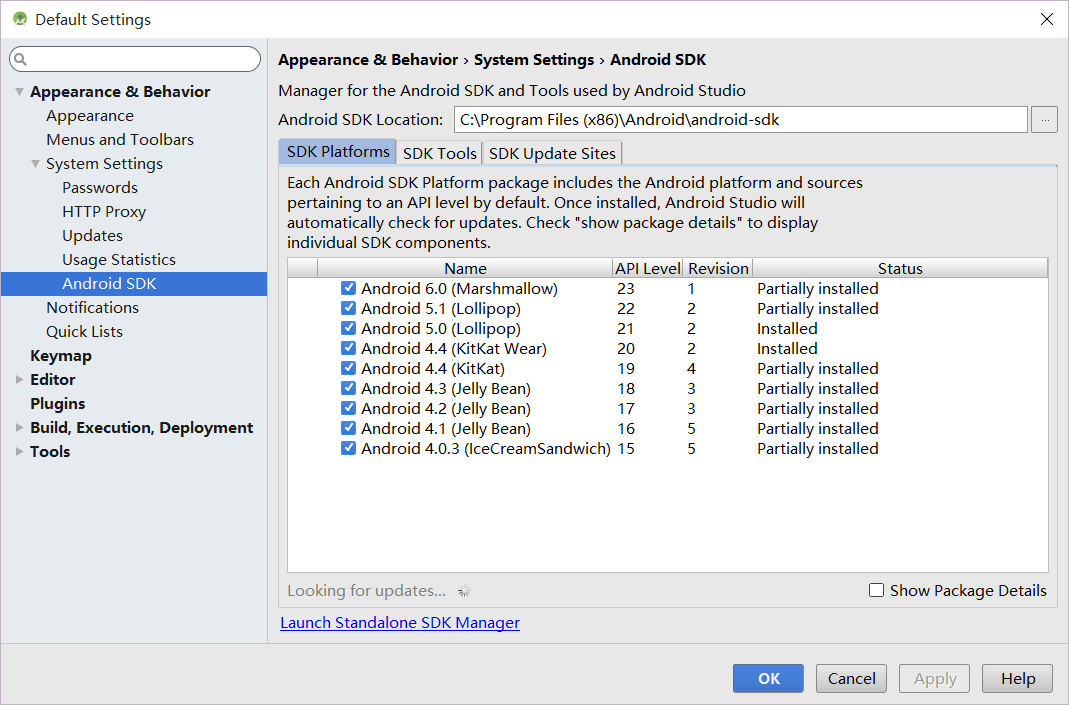Enable Show Package Details checkbox
Screen dimensions: 1069x705
coord(877,591)
